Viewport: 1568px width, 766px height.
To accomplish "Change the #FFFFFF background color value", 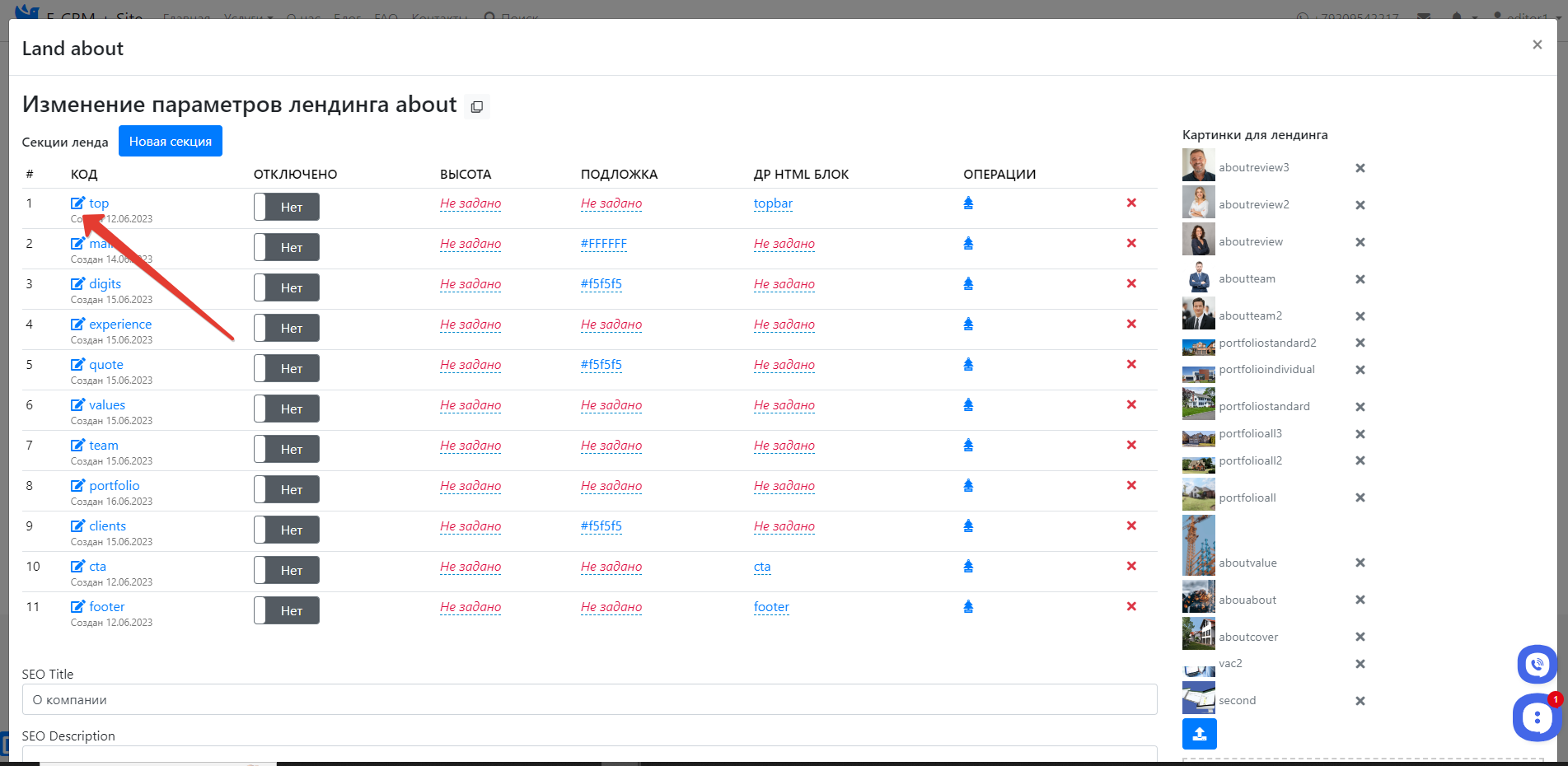I will [603, 244].
